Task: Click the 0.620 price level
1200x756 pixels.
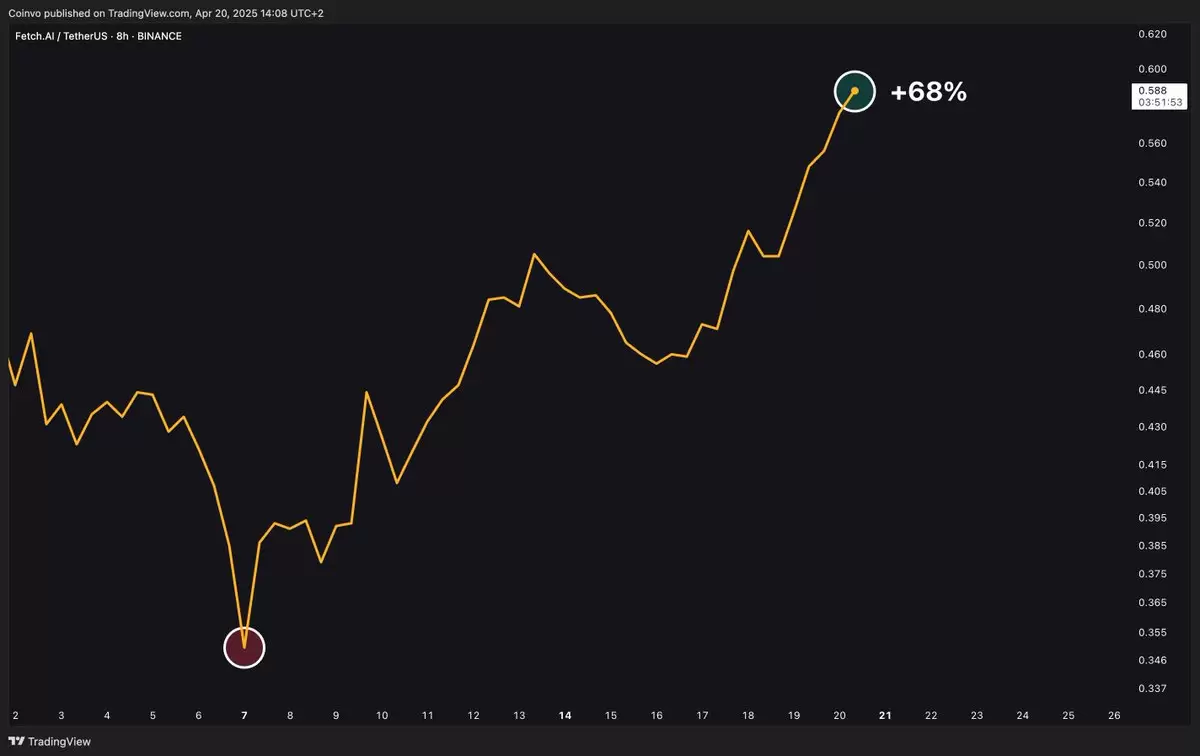Action: tap(1153, 34)
